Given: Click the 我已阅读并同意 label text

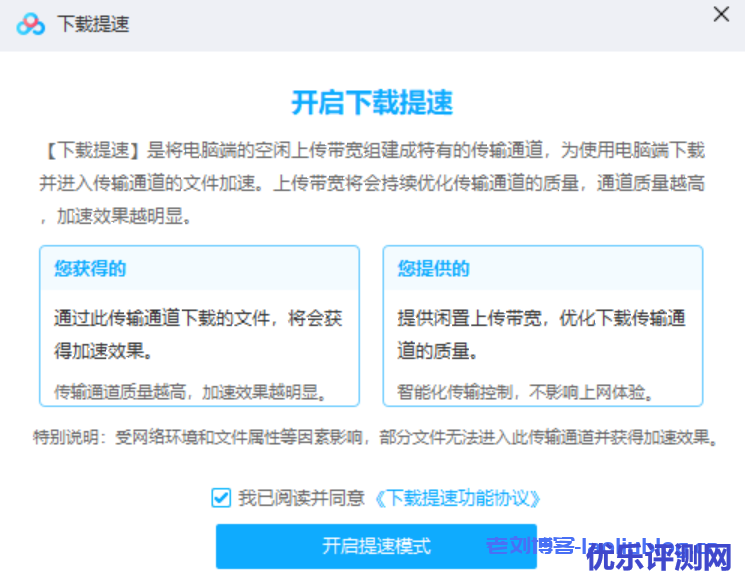Looking at the screenshot, I should coord(301,498).
